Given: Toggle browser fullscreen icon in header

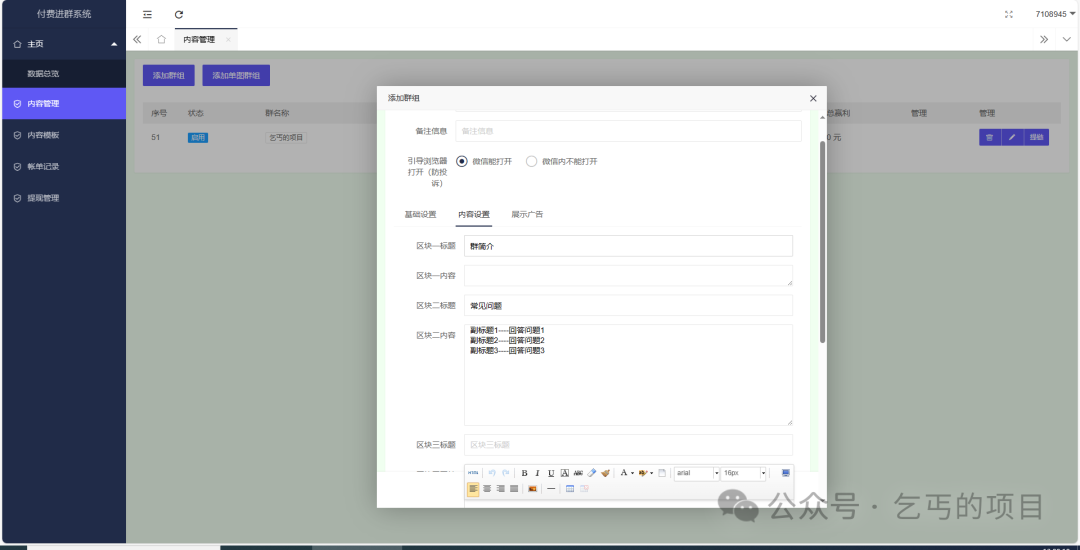Looking at the screenshot, I should click(1009, 14).
